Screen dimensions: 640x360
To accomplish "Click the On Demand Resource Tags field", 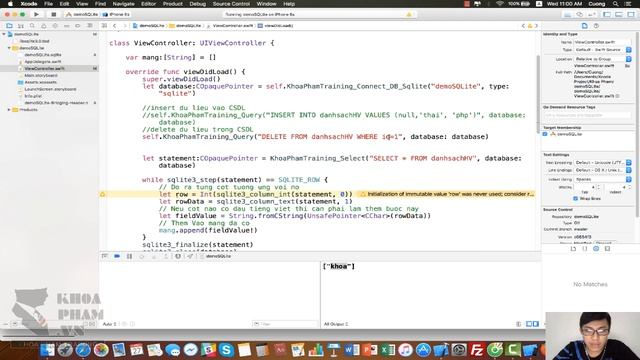I will [x=587, y=116].
